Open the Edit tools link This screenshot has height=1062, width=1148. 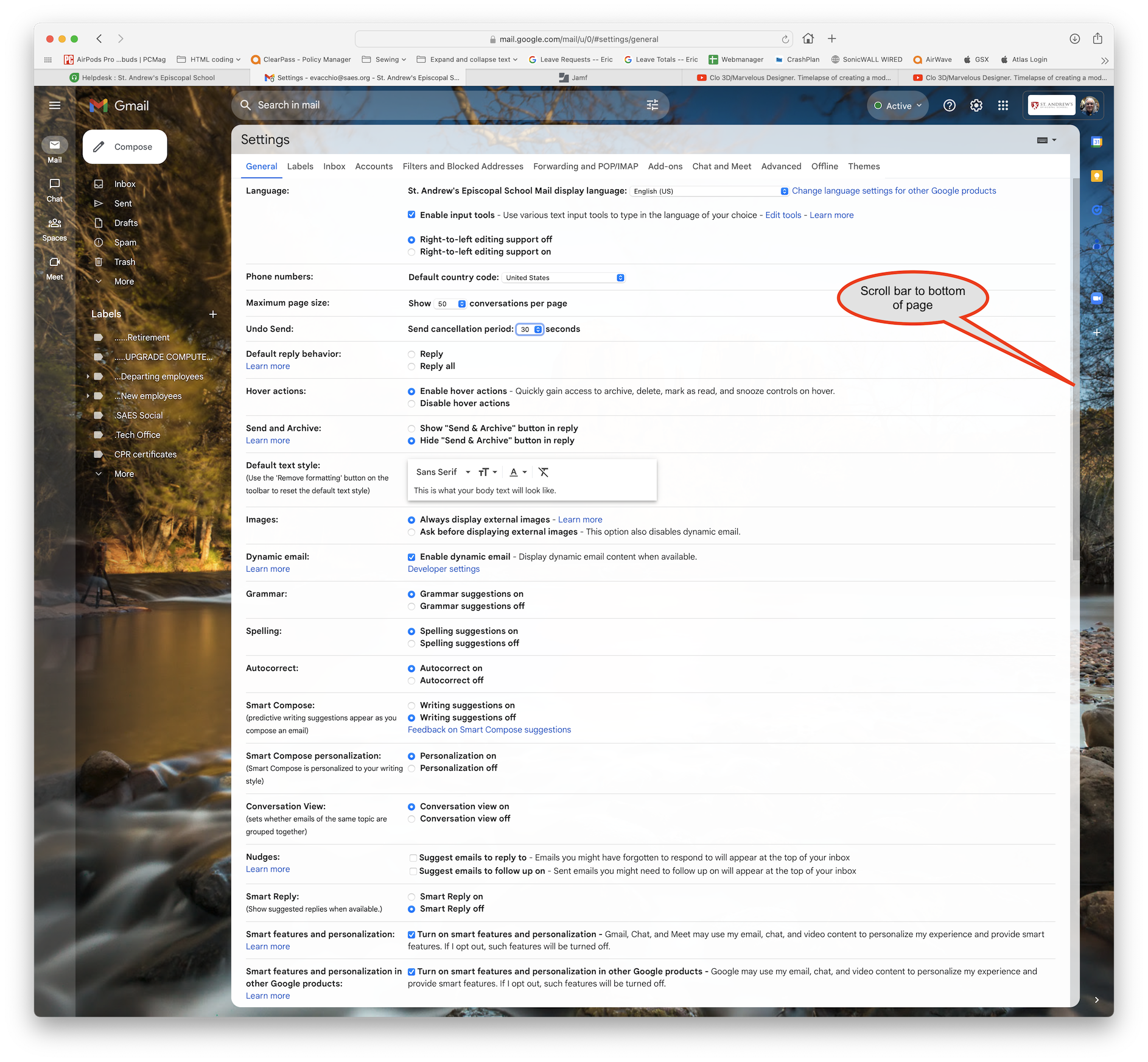[x=783, y=215]
